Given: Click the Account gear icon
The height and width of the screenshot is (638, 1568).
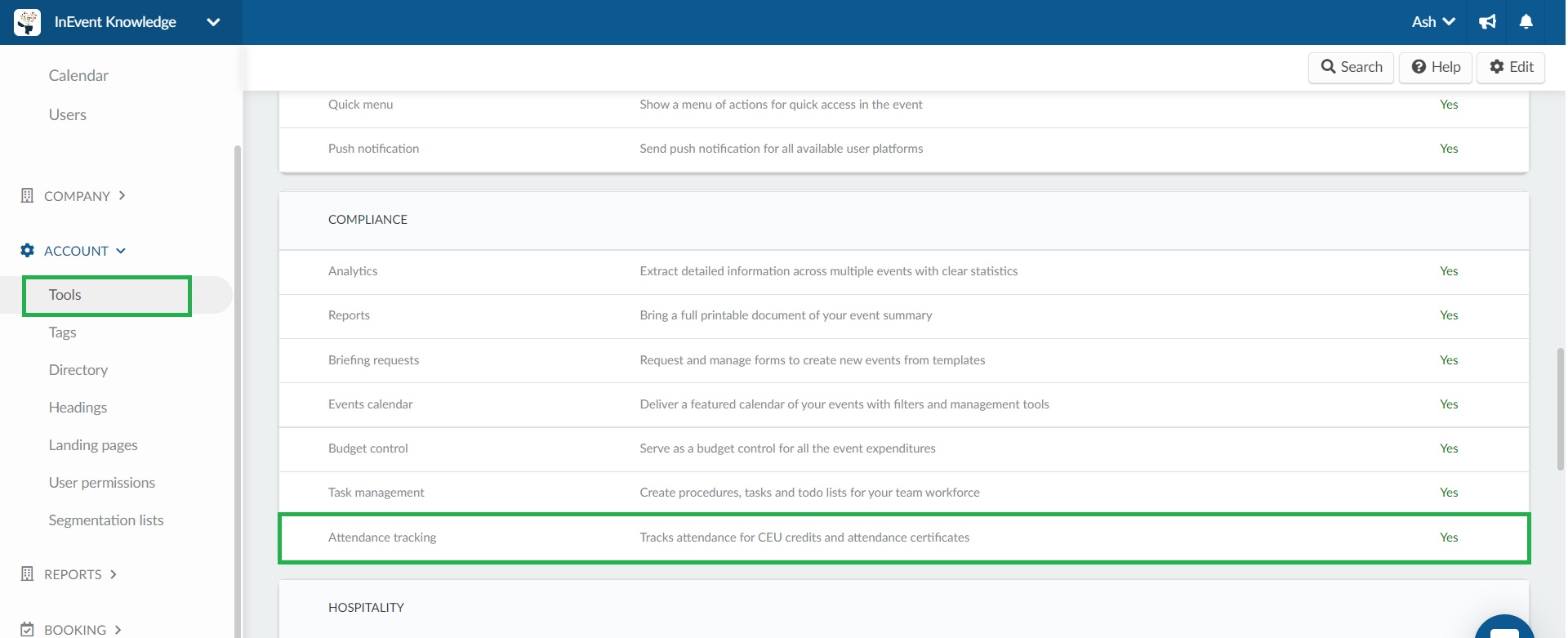Looking at the screenshot, I should (x=27, y=250).
